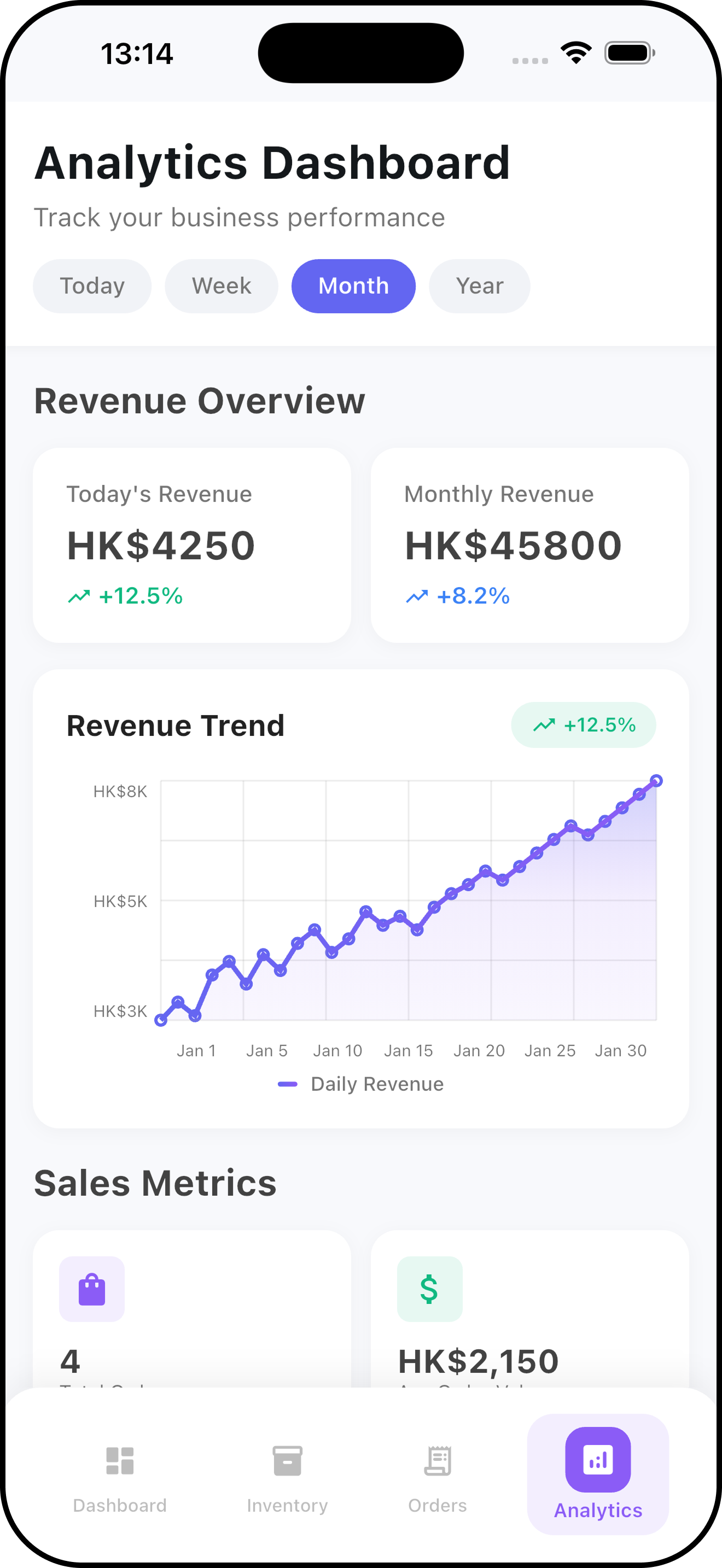Screen dimensions: 722x1568
Task: Open the Dashboard grid icon
Action: click(x=119, y=1461)
